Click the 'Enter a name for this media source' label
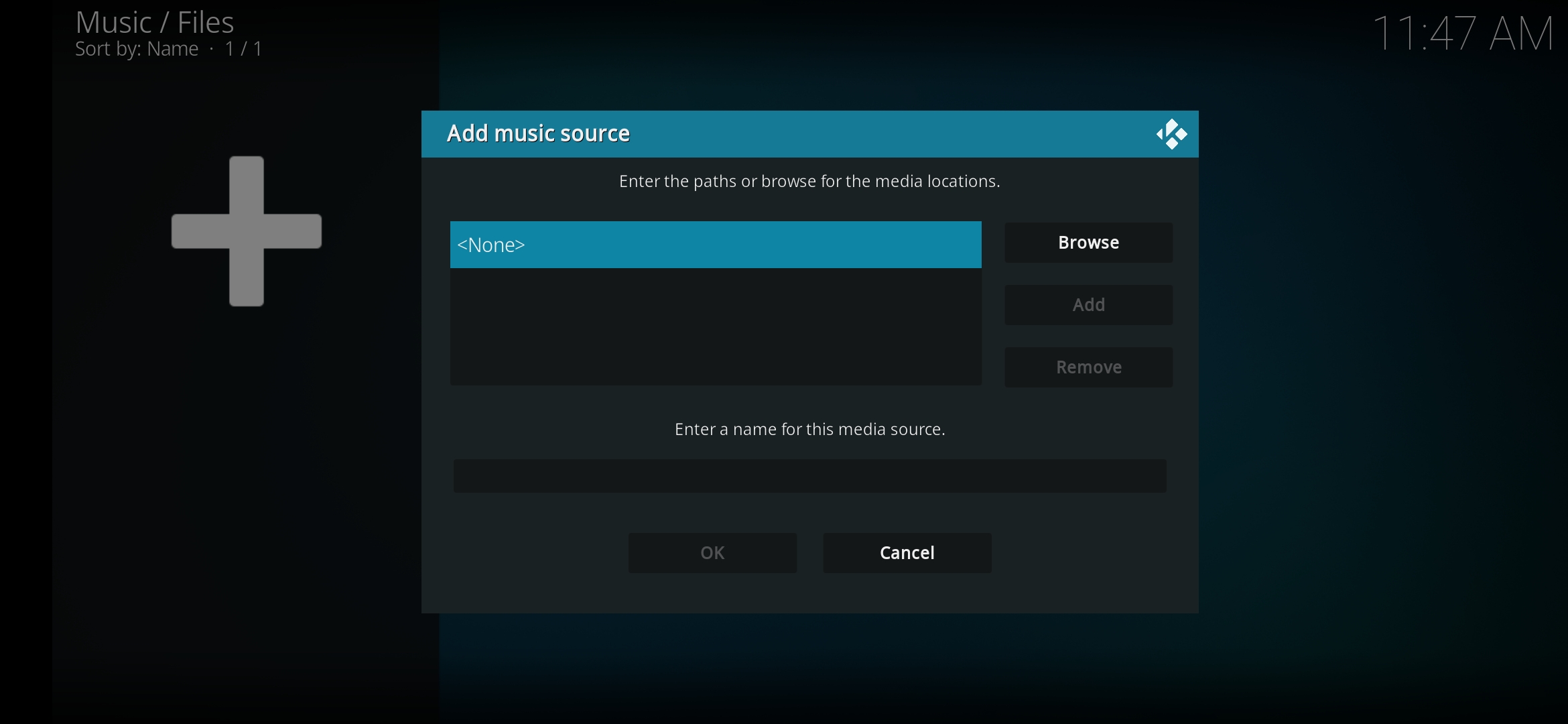 pyautogui.click(x=809, y=429)
